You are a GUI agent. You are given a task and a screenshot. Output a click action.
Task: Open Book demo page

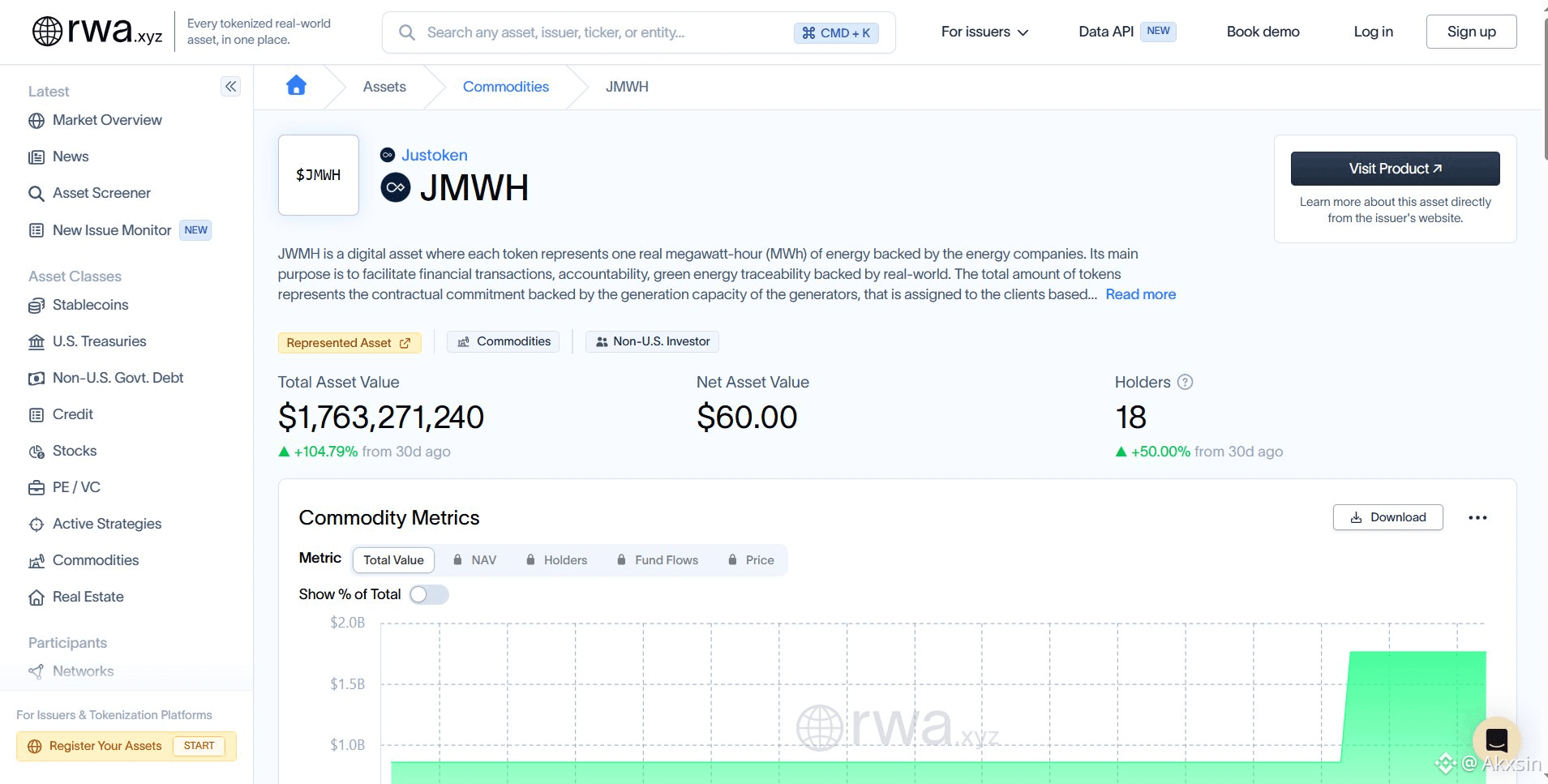tap(1263, 32)
